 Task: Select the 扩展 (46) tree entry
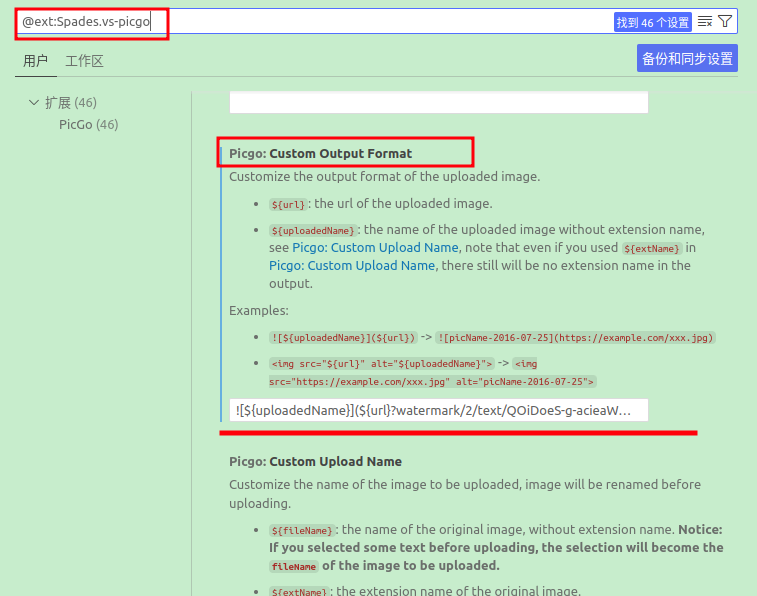pos(71,102)
